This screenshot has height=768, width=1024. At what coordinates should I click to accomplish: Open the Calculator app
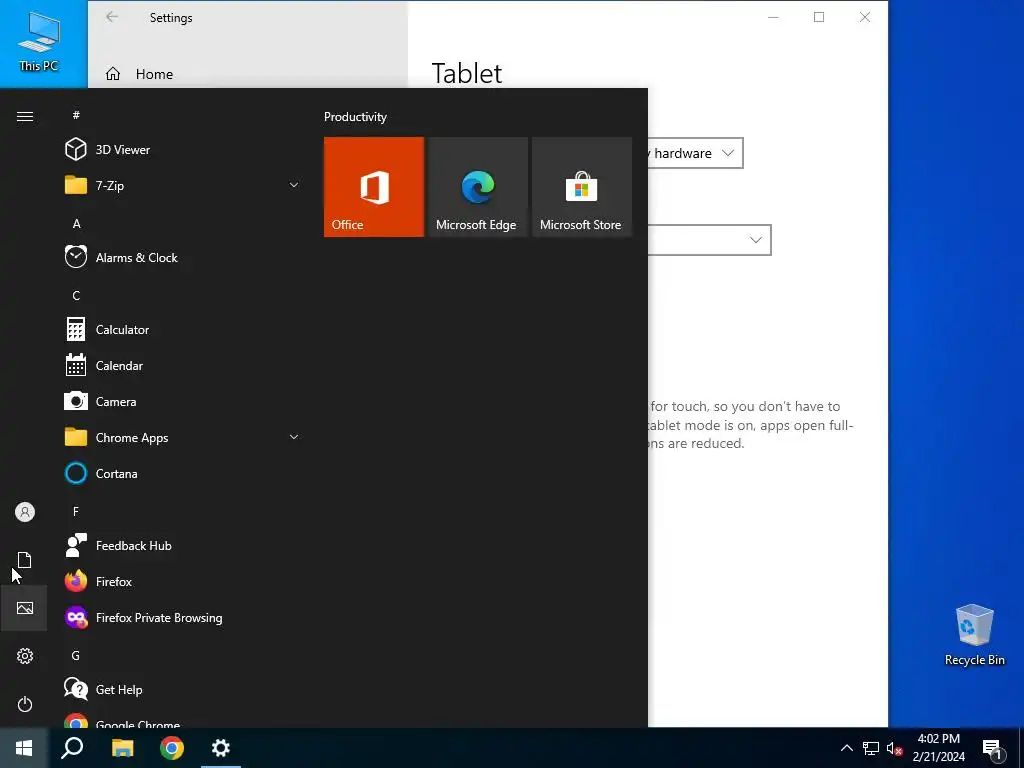coord(183,330)
